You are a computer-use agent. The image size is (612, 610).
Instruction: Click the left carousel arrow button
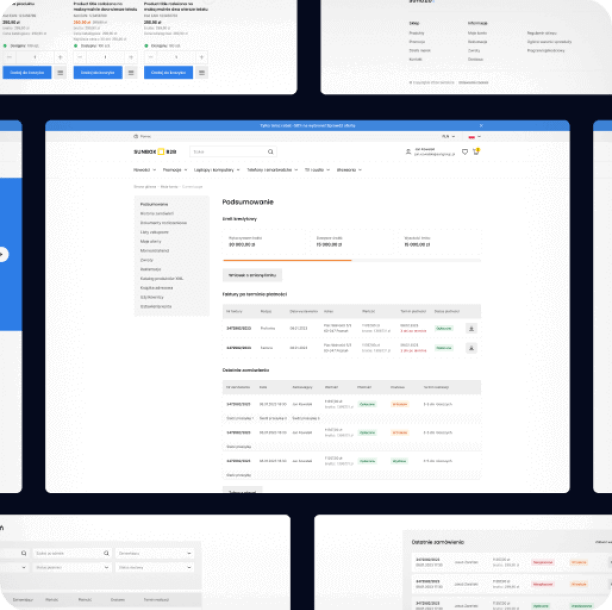(3, 254)
